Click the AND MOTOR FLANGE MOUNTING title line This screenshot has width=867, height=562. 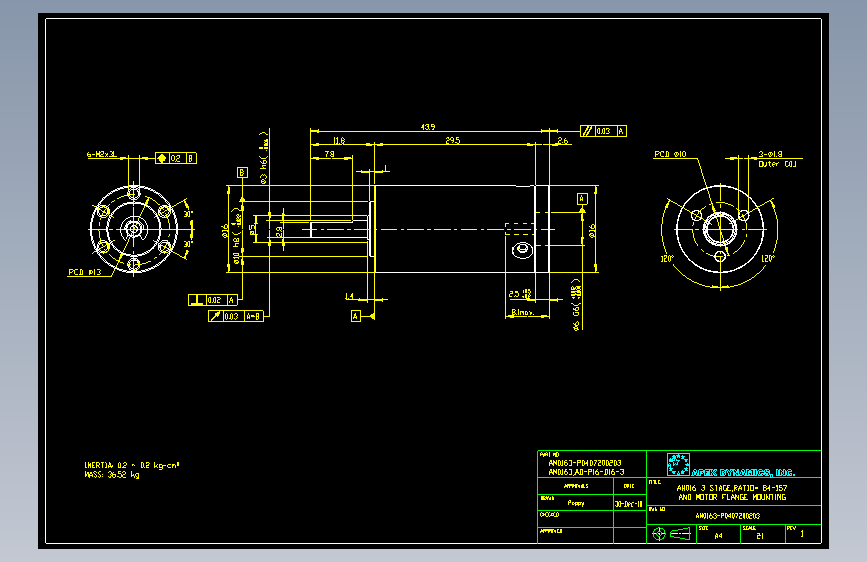pyautogui.click(x=732, y=497)
